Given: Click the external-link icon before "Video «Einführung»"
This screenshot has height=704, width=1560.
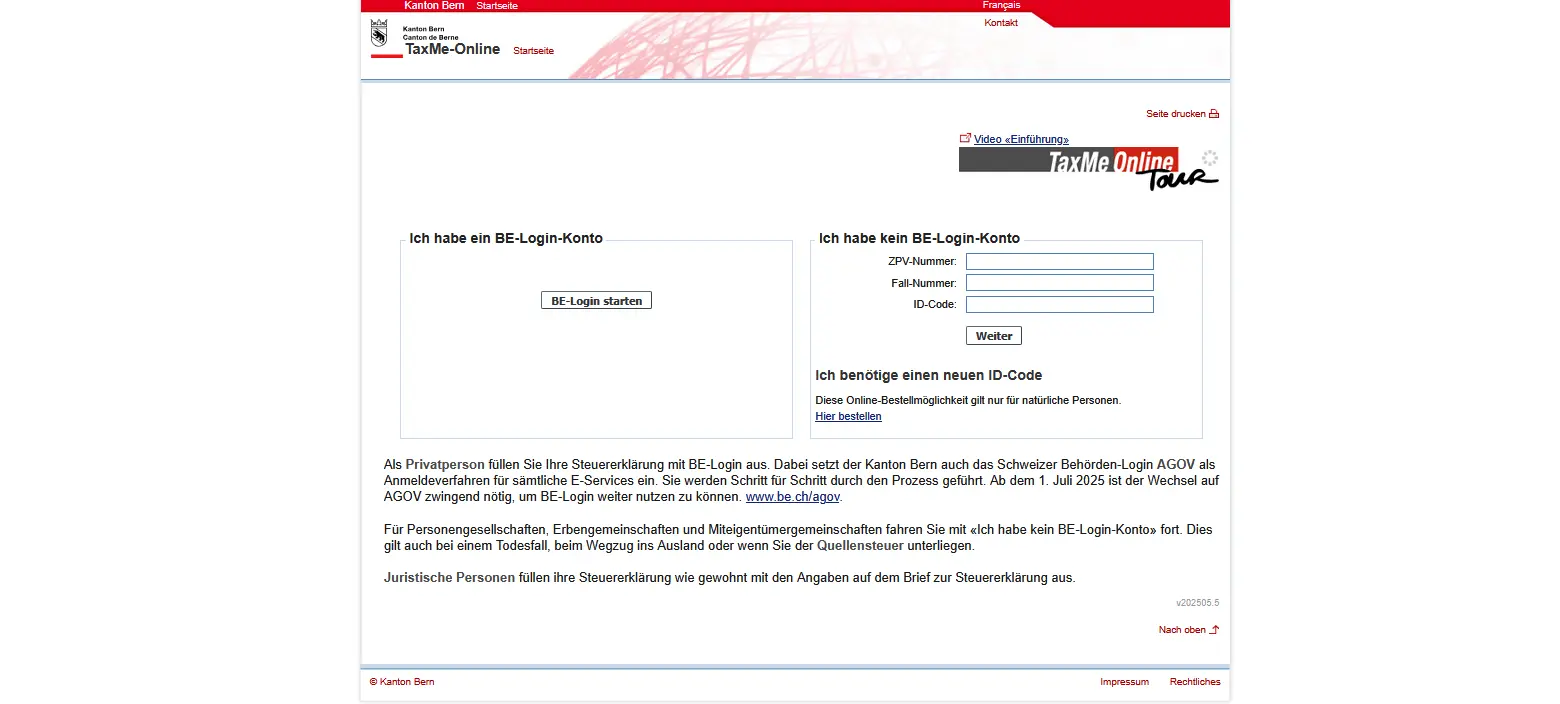Looking at the screenshot, I should pos(965,138).
